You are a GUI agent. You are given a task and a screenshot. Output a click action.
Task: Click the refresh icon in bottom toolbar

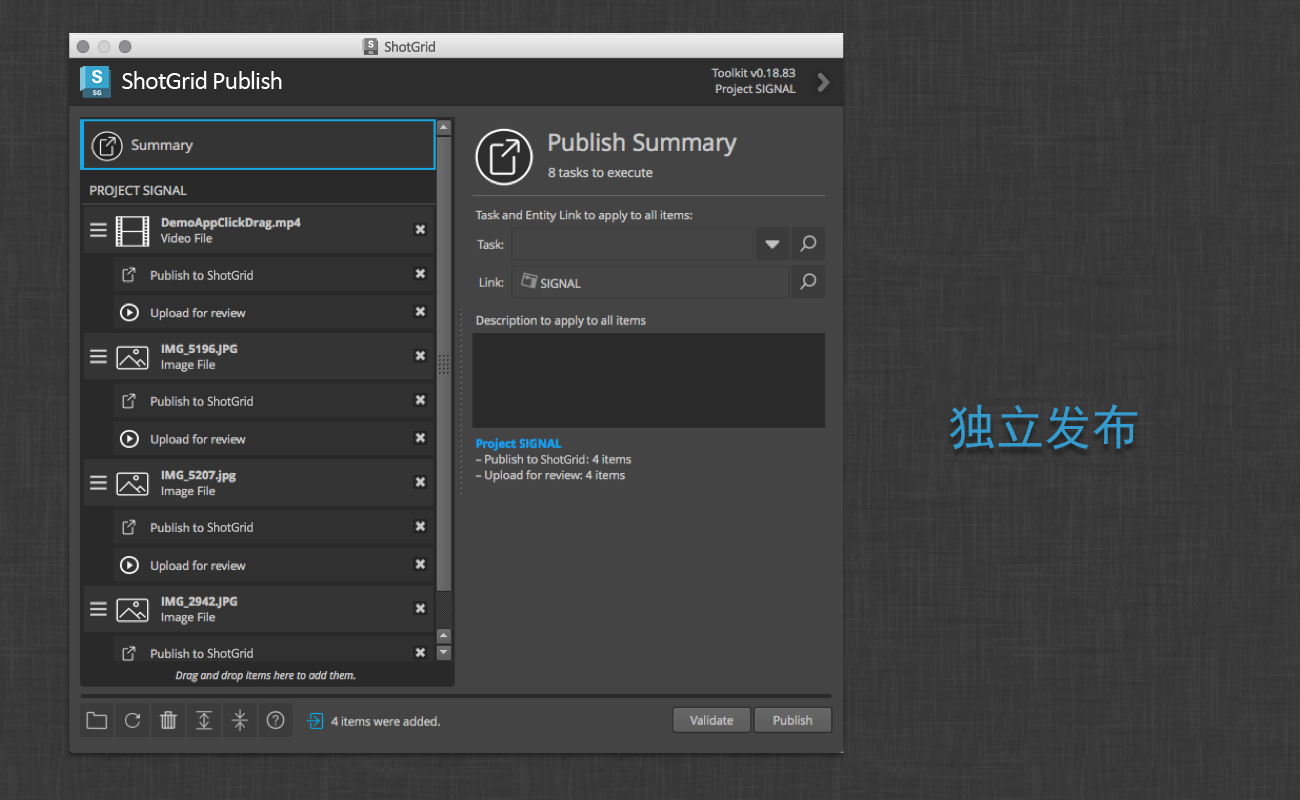pyautogui.click(x=132, y=720)
